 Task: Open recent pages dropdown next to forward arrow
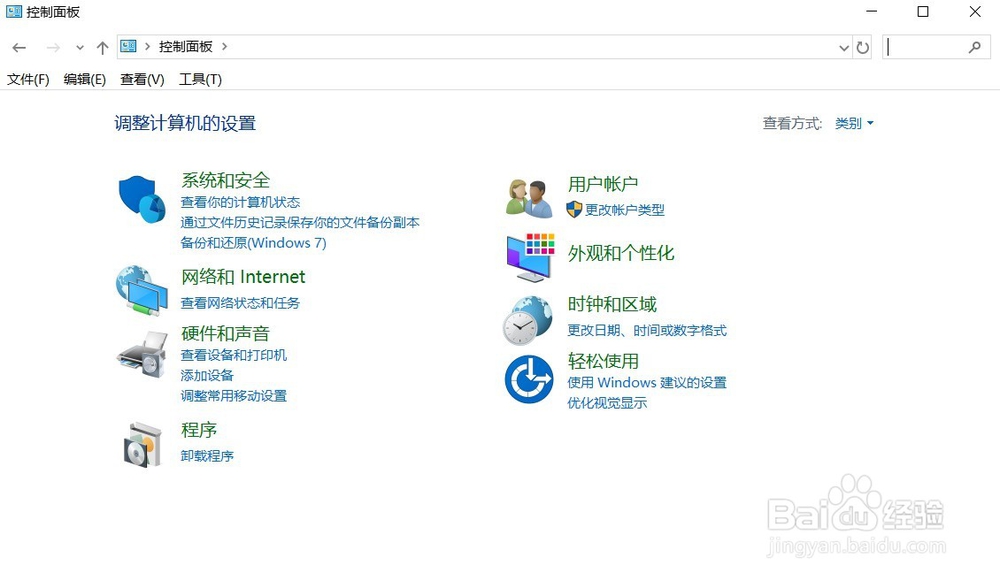pyautogui.click(x=79, y=46)
